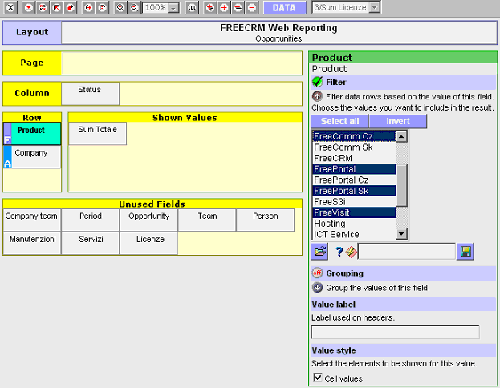The image size is (500, 388).
Task: Select the Company team unused field
Action: (32, 220)
